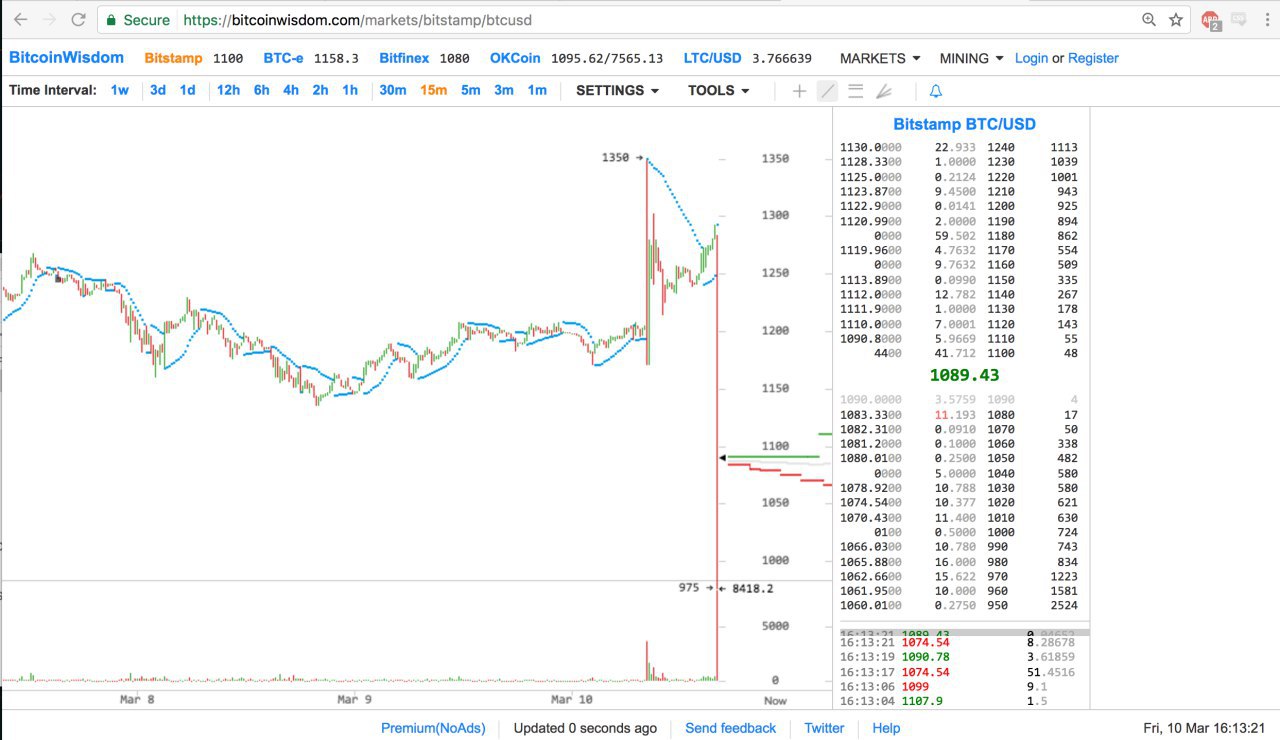Open the Bitfinex market link

(x=404, y=58)
